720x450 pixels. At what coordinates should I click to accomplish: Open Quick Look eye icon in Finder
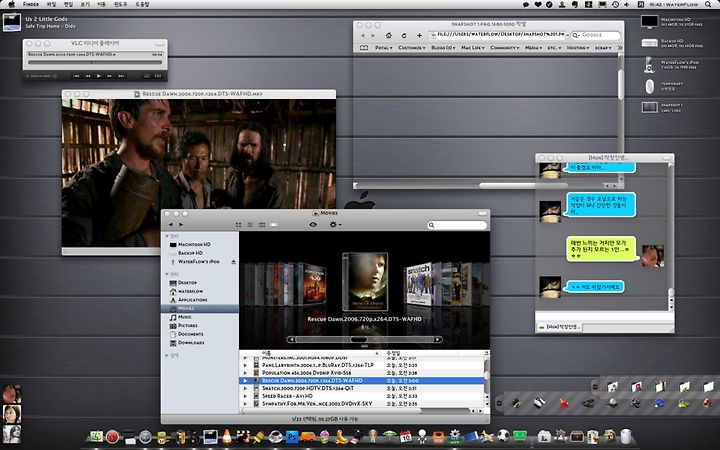[x=313, y=225]
